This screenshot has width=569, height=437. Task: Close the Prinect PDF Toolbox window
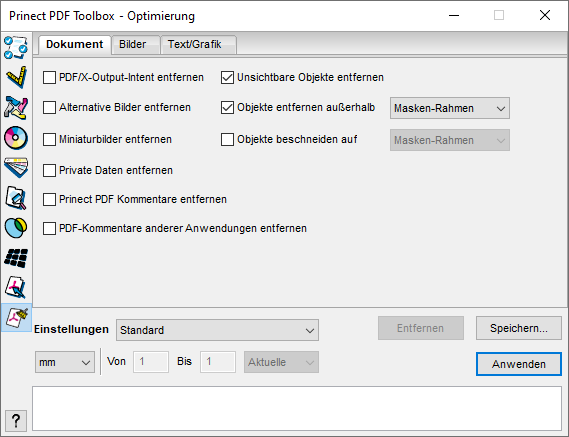[x=545, y=15]
